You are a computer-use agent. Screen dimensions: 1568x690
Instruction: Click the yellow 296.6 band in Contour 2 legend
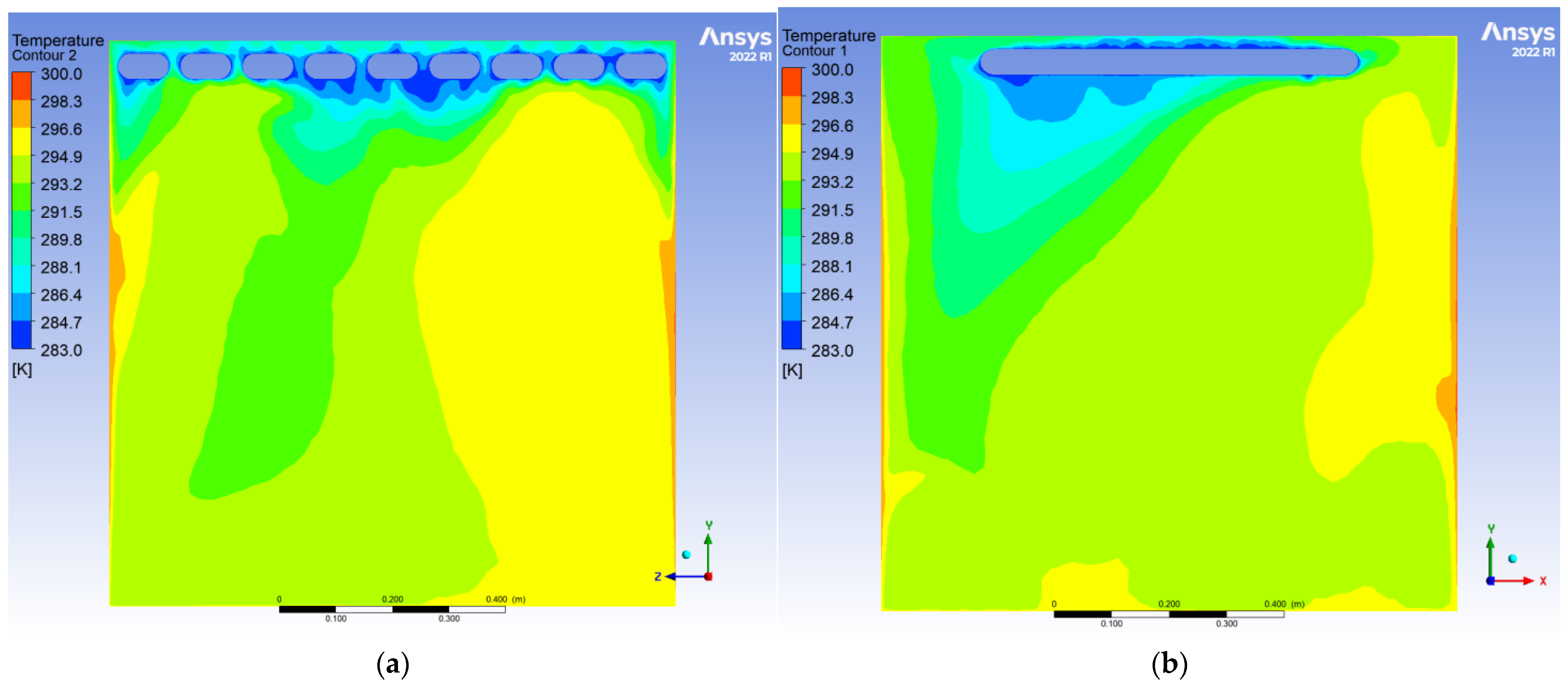22,141
